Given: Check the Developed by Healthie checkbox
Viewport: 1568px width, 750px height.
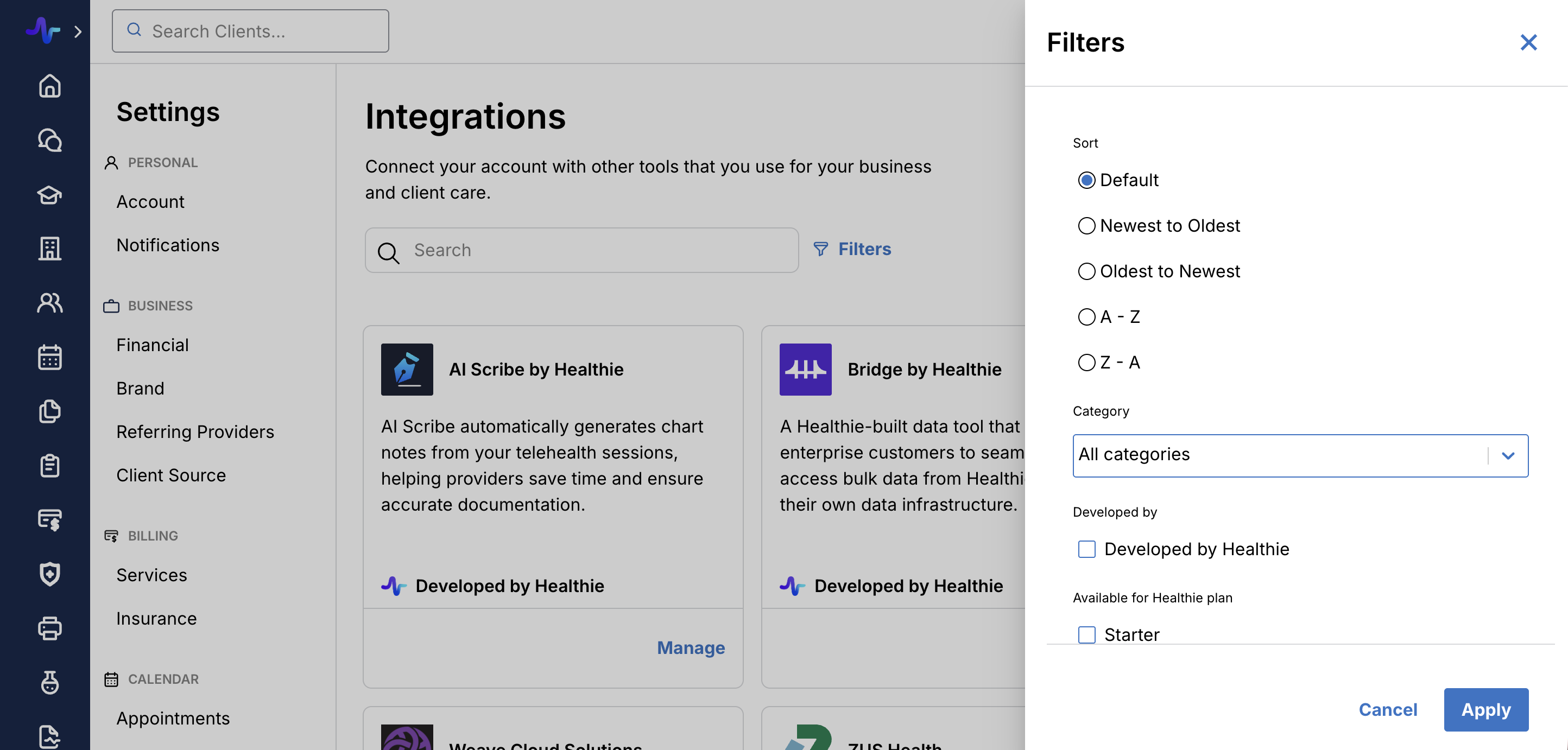Looking at the screenshot, I should click(1086, 549).
